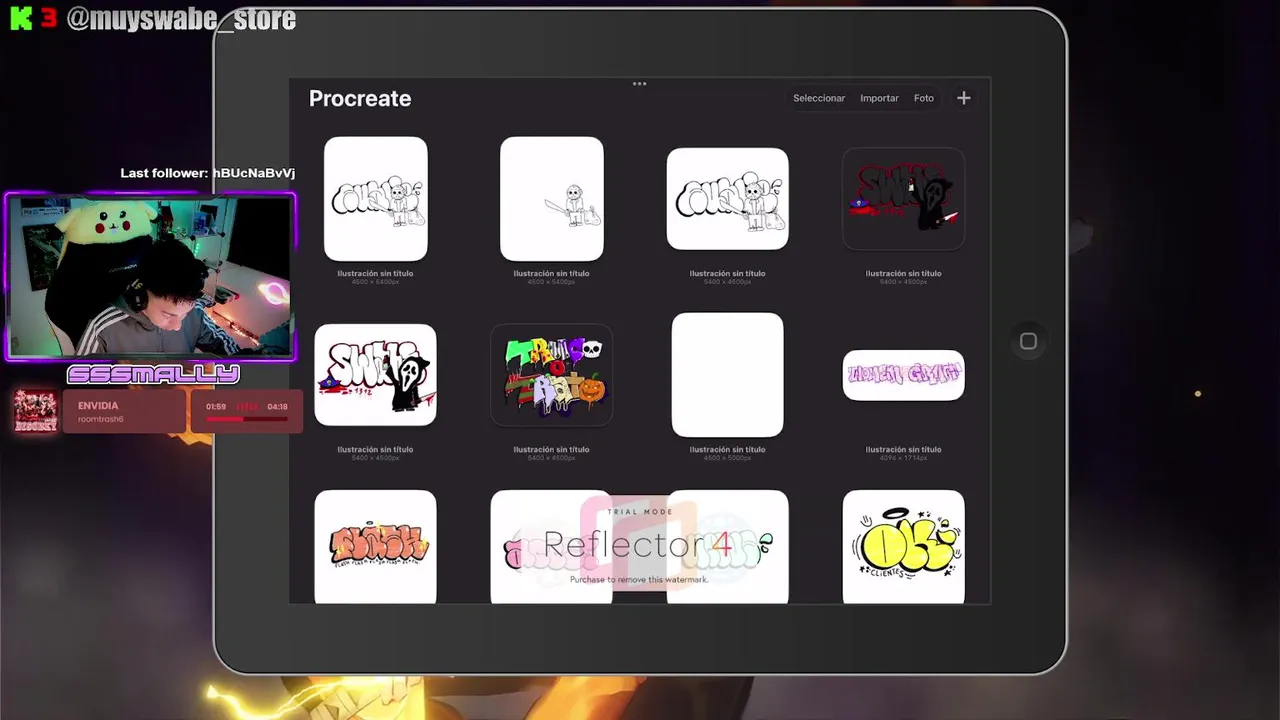Open the Seleccionar option in gallery
This screenshot has height=720, width=1280.
point(819,98)
